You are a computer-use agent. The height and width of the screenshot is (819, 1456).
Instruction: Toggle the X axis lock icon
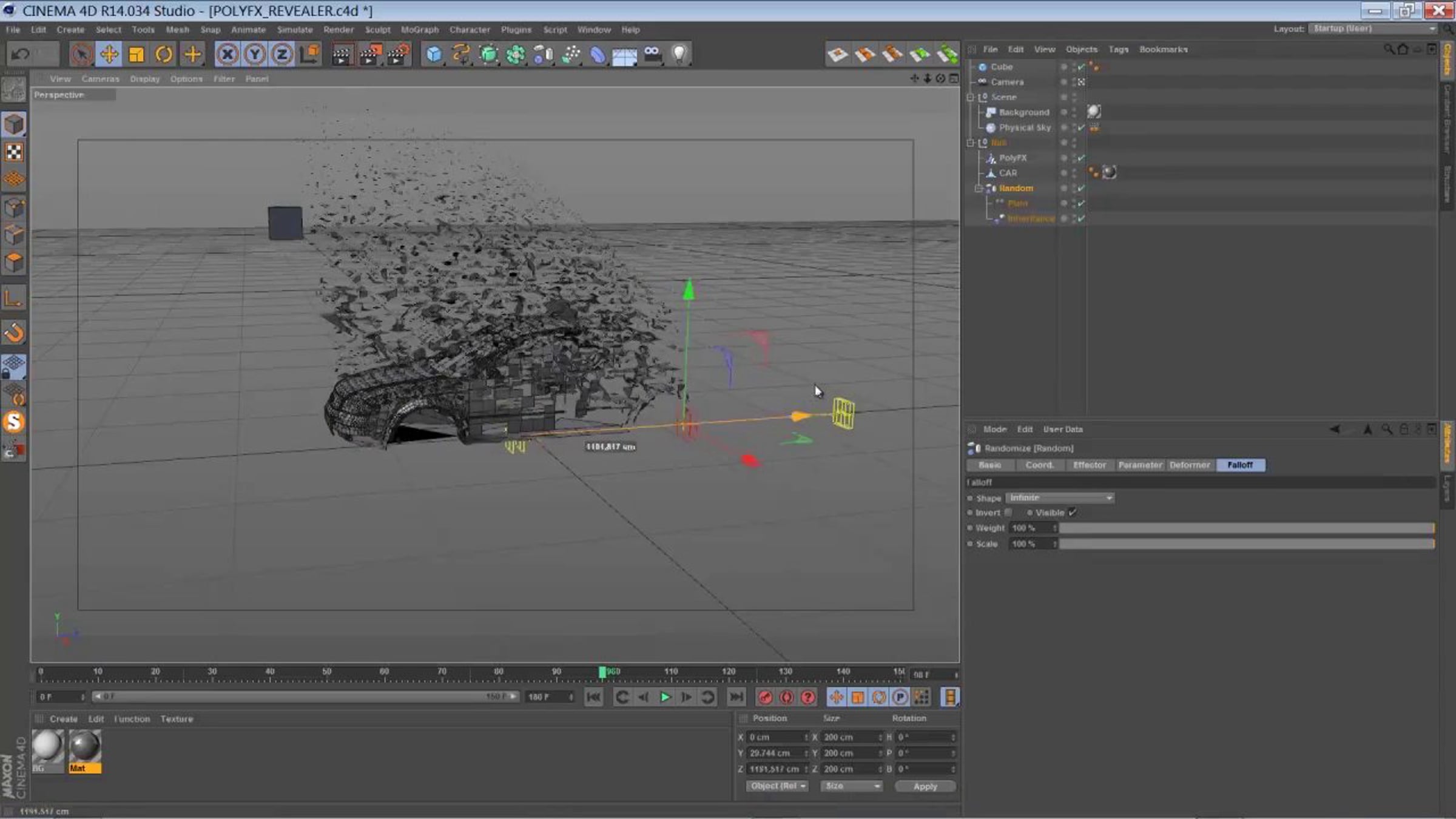pyautogui.click(x=227, y=55)
